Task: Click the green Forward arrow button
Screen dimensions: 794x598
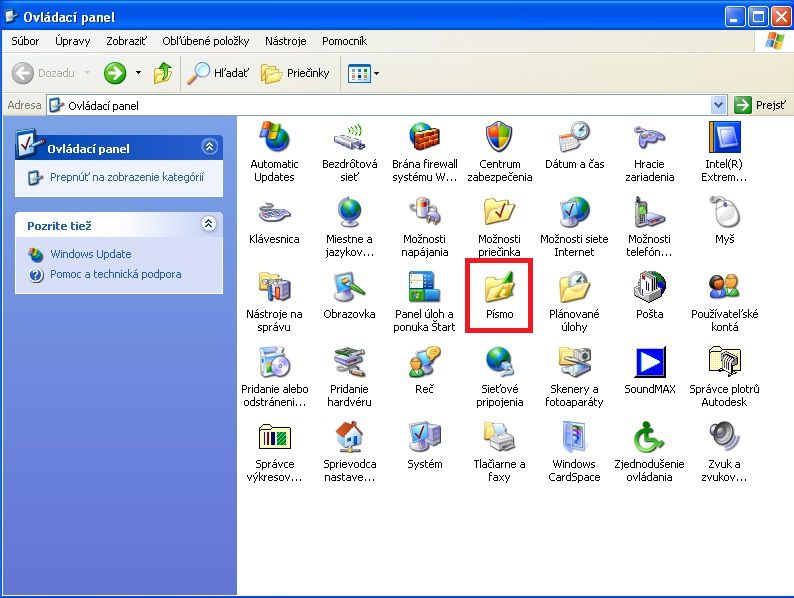Action: pyautogui.click(x=115, y=73)
